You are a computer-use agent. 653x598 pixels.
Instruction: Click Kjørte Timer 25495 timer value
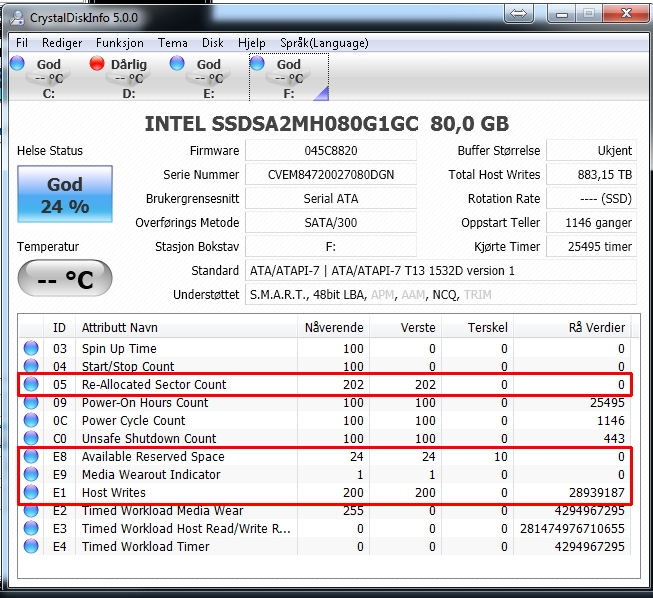tap(591, 247)
